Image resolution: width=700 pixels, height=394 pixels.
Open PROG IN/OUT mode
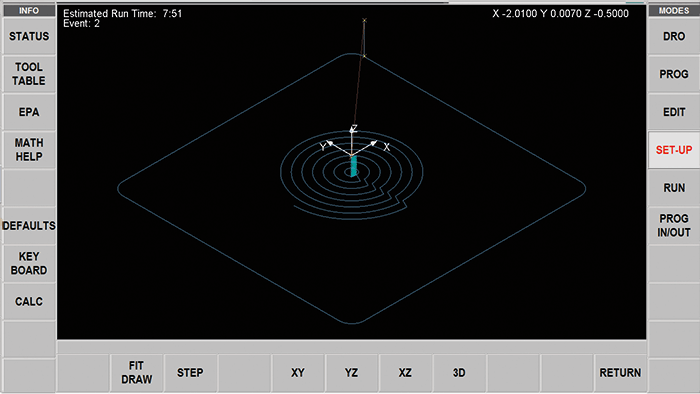(674, 225)
